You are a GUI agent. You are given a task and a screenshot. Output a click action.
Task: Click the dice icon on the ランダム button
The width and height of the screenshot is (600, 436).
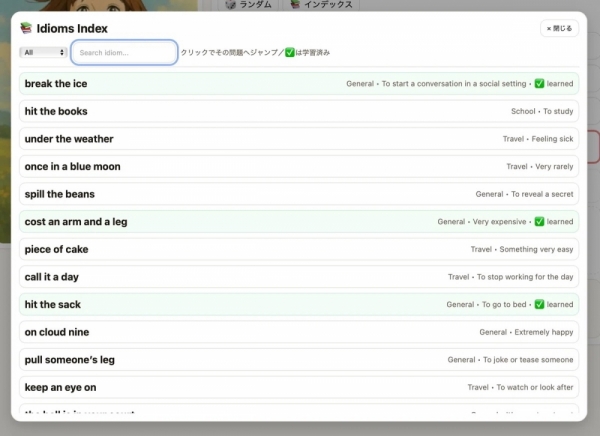point(230,4)
